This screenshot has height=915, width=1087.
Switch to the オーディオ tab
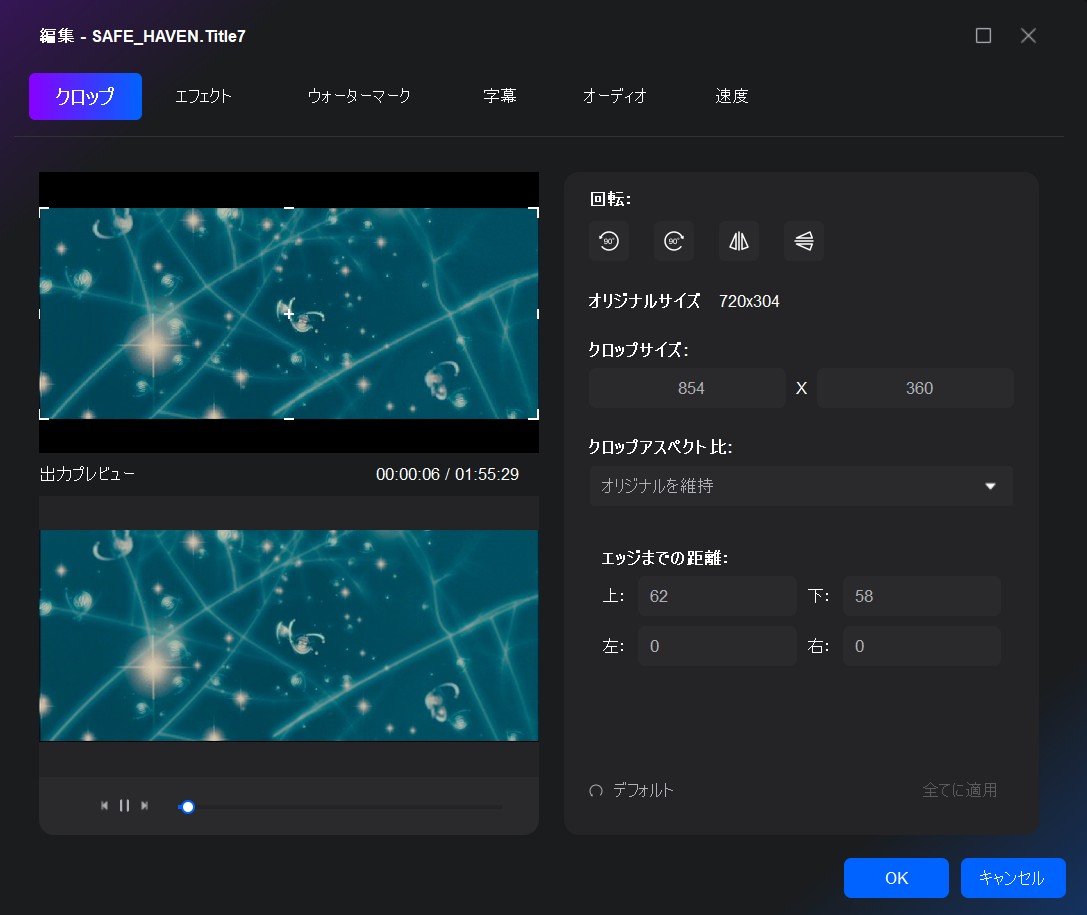tap(615, 96)
